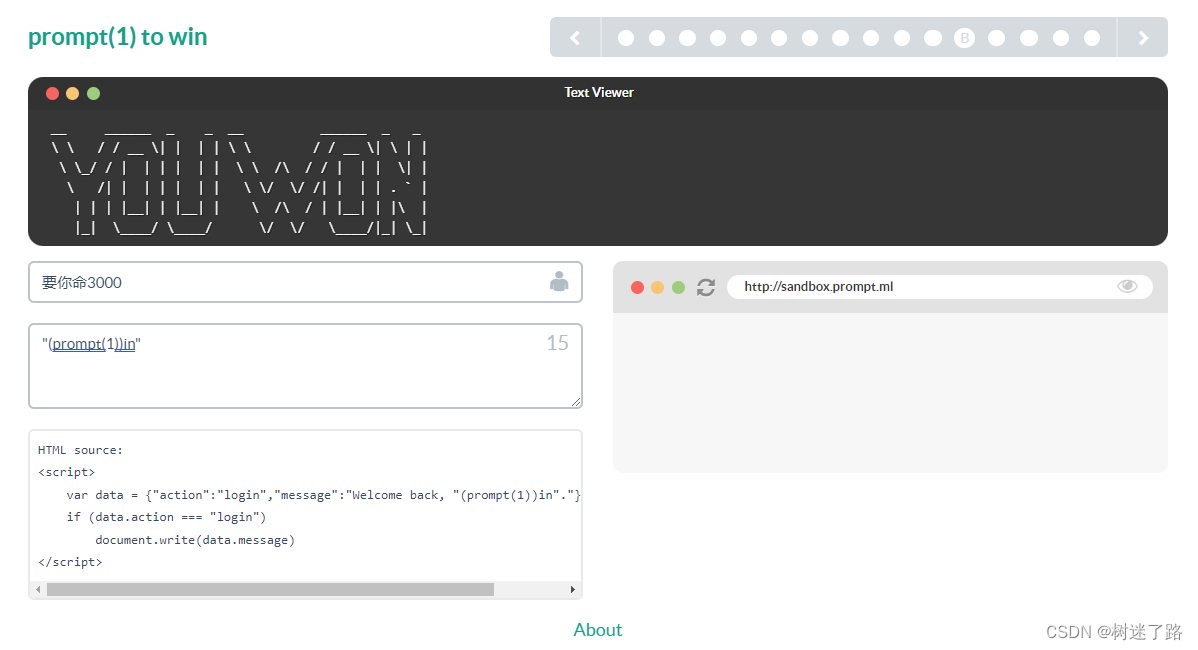Screen dimensions: 1198x650
Task: Click the yellow dot in sandbox browser
Action: (x=657, y=287)
